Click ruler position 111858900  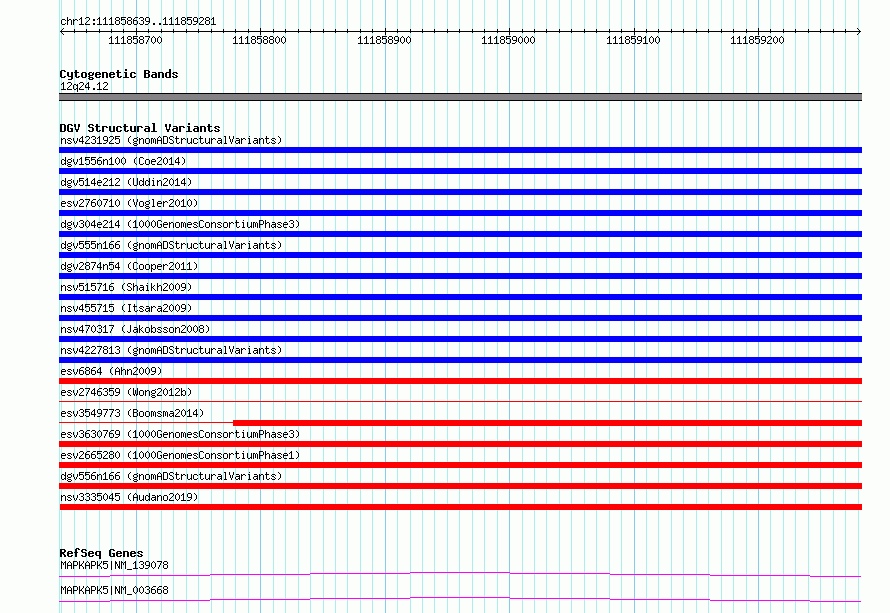coord(384,40)
